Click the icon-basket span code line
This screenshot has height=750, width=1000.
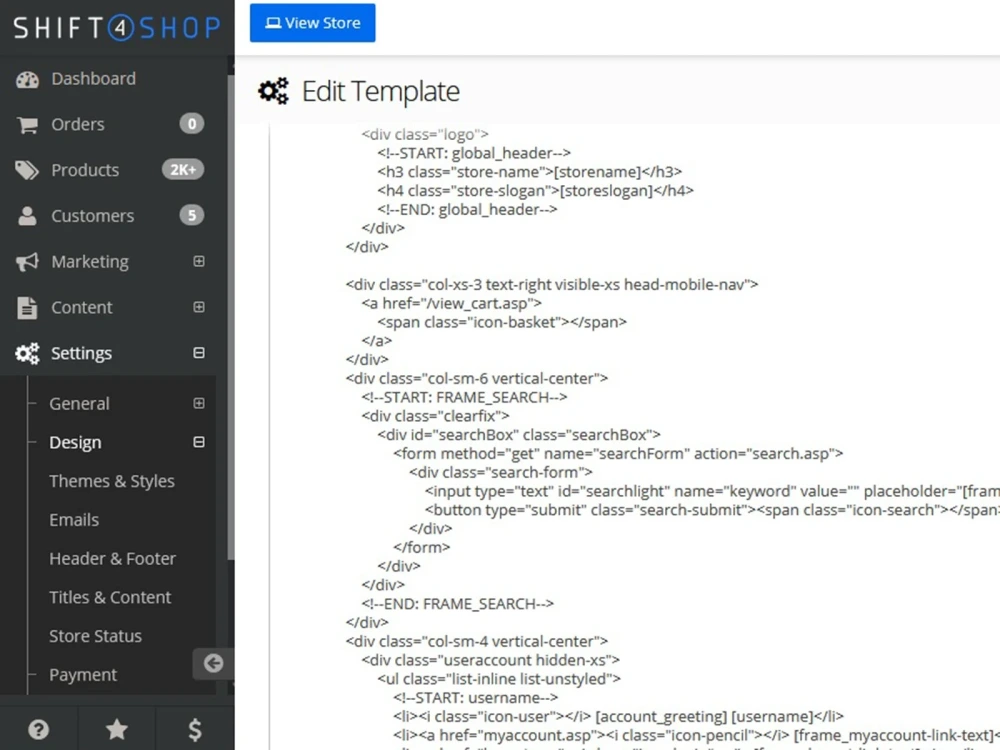tap(502, 322)
